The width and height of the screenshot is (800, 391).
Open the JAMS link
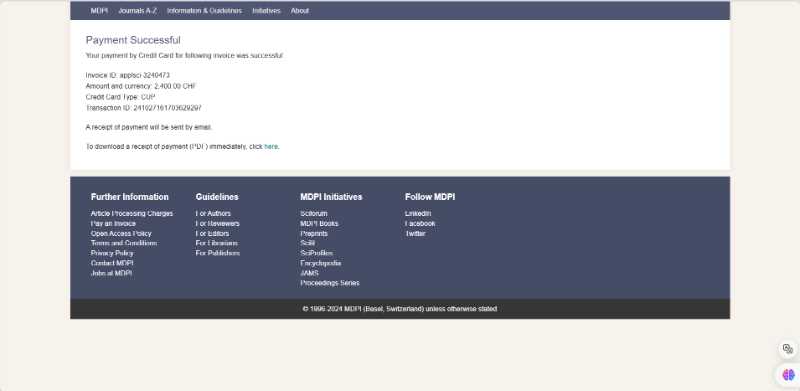pos(309,273)
